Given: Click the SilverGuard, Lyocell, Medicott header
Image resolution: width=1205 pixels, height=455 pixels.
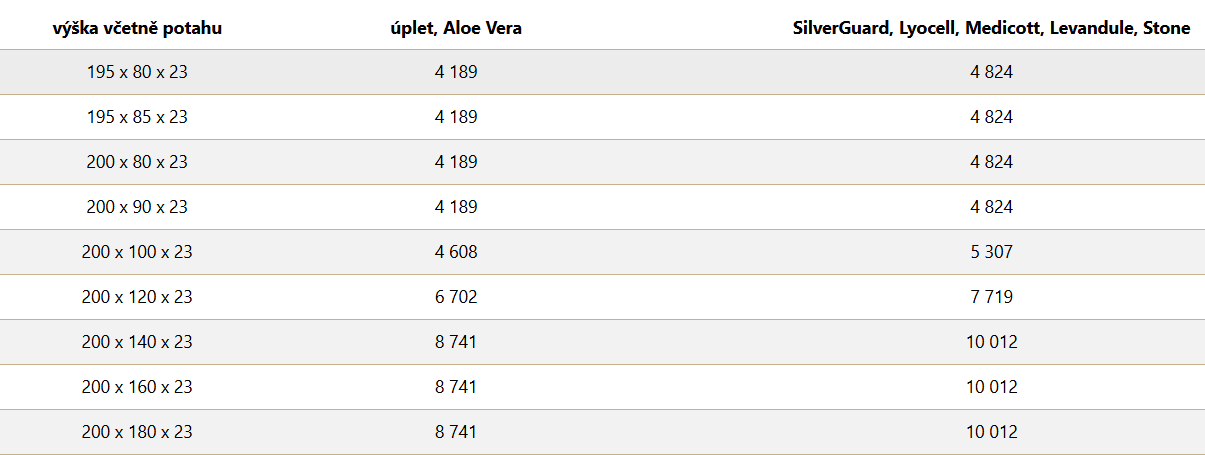Looking at the screenshot, I should [991, 28].
